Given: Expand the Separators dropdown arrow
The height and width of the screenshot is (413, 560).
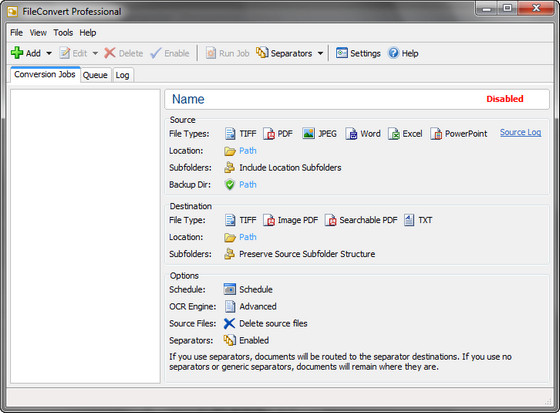Looking at the screenshot, I should coord(320,54).
